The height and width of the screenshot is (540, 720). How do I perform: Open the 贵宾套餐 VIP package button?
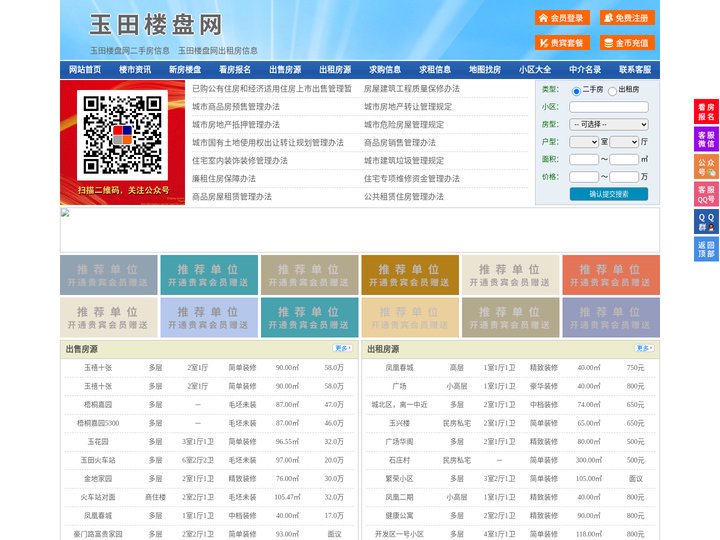coord(562,43)
